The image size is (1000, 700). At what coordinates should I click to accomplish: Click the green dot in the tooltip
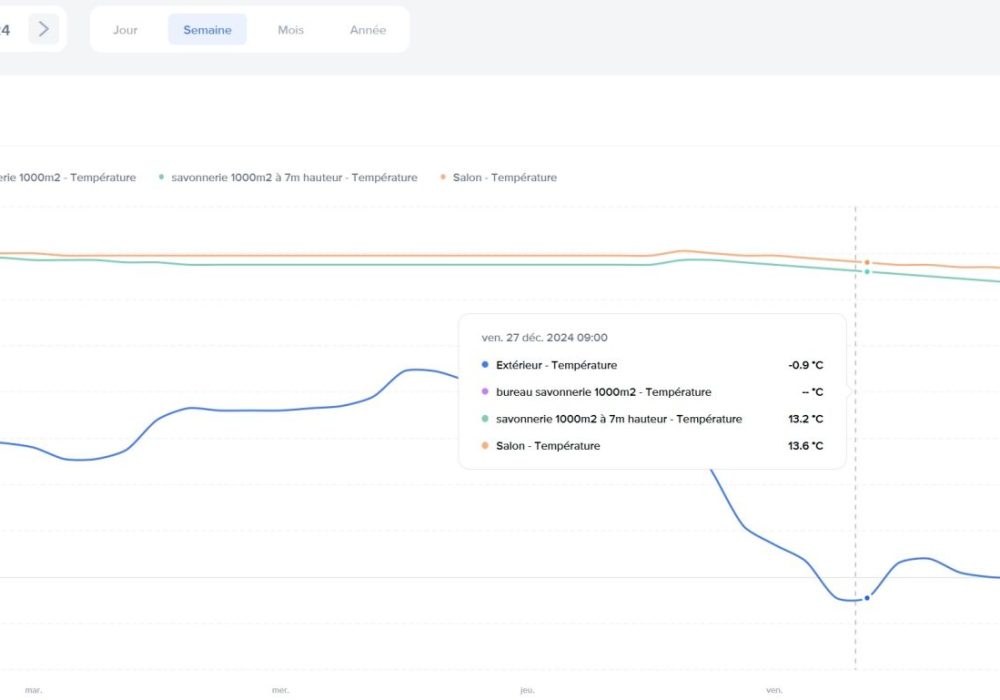pos(485,419)
